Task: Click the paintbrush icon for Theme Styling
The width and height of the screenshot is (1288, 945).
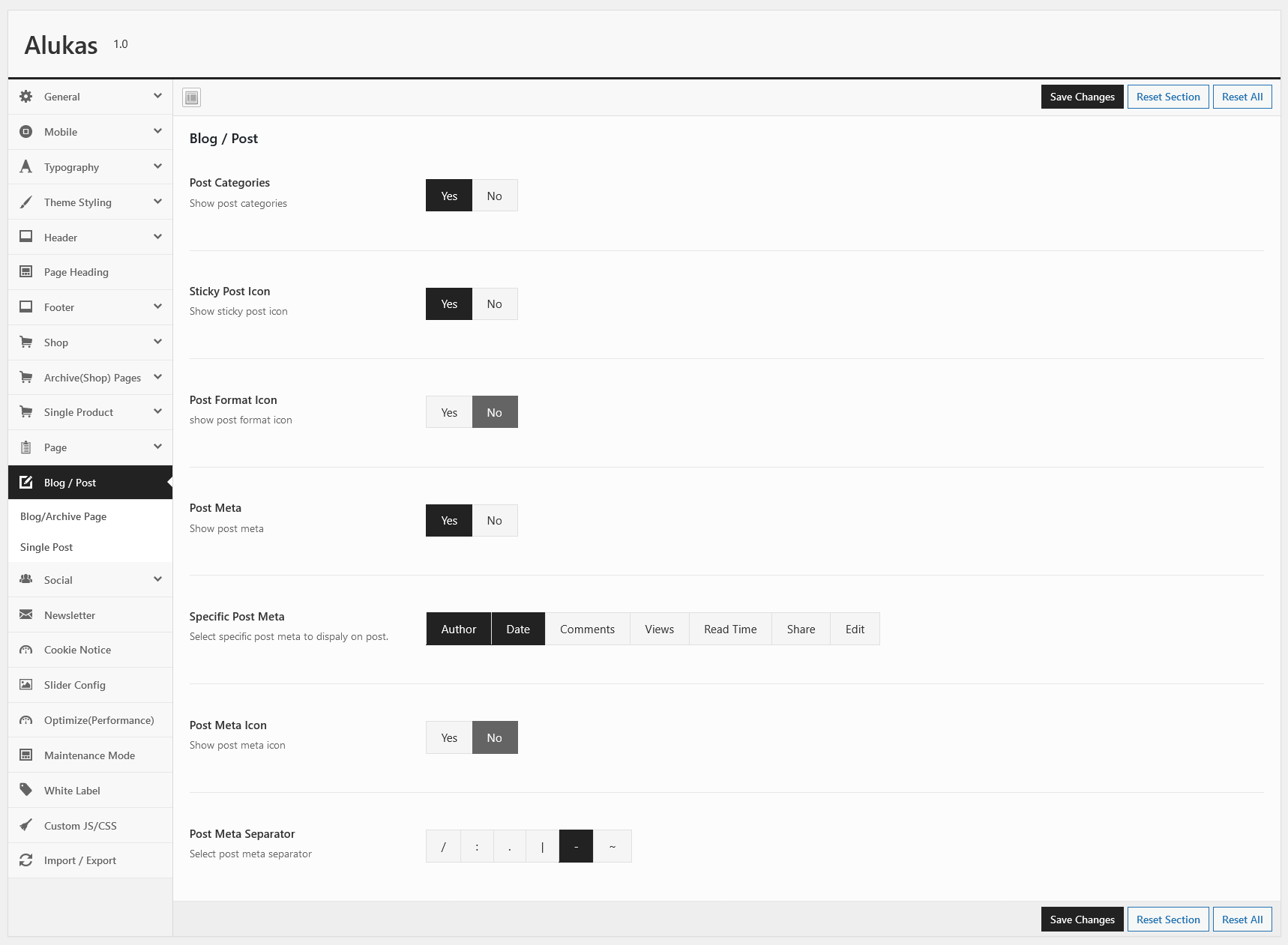Action: pyautogui.click(x=26, y=202)
